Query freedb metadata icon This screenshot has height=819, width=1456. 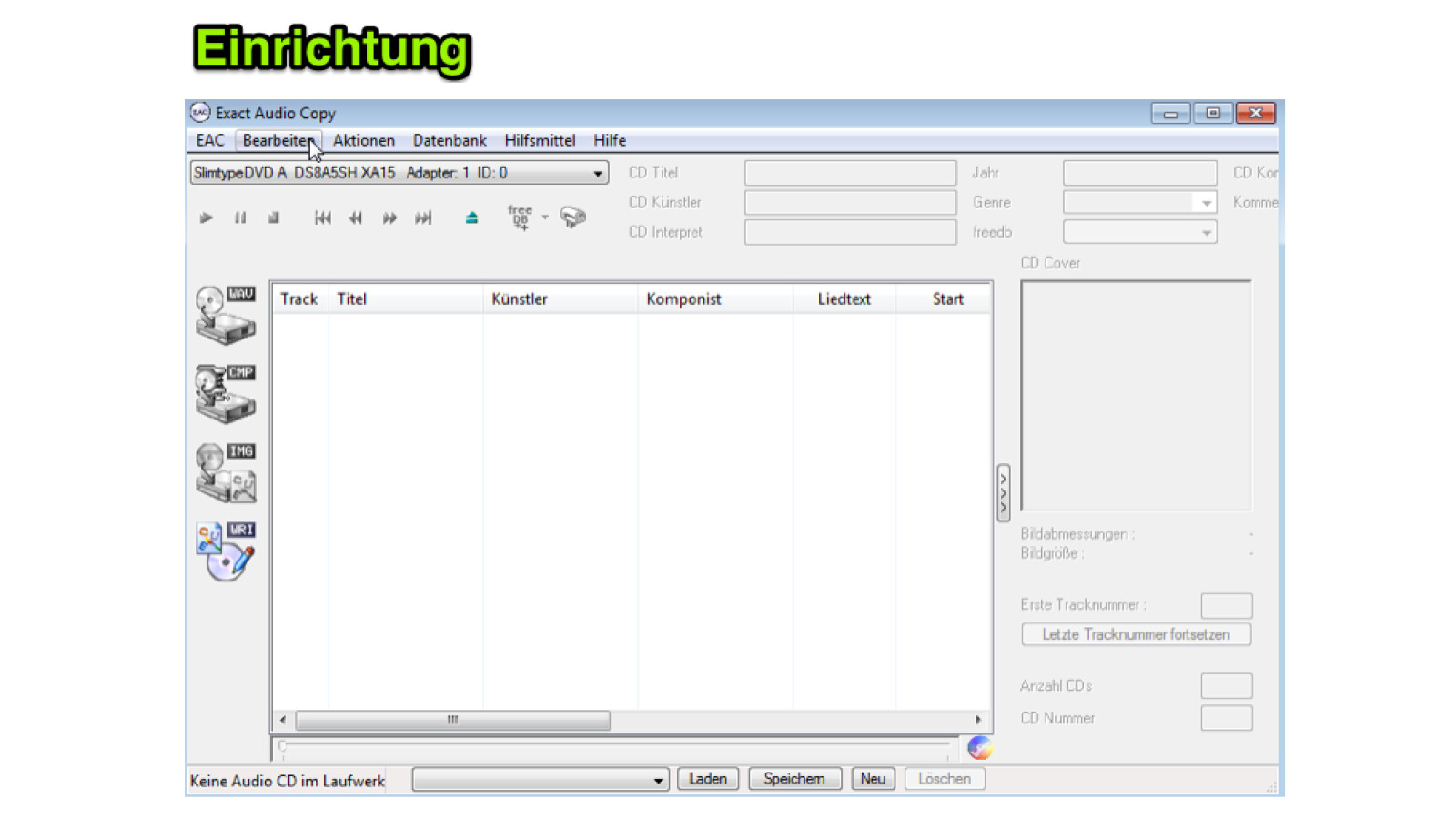520,217
